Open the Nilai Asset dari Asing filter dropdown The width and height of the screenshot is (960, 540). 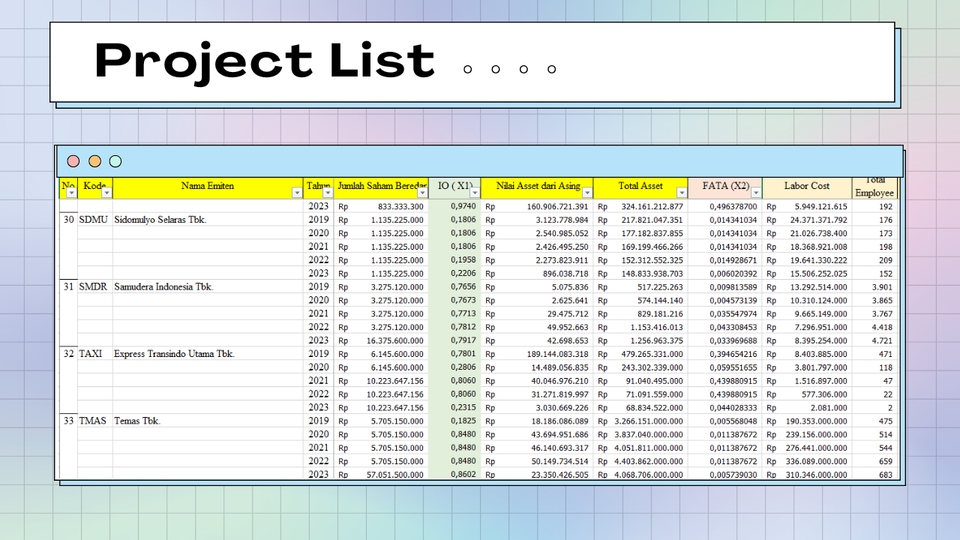coord(587,193)
